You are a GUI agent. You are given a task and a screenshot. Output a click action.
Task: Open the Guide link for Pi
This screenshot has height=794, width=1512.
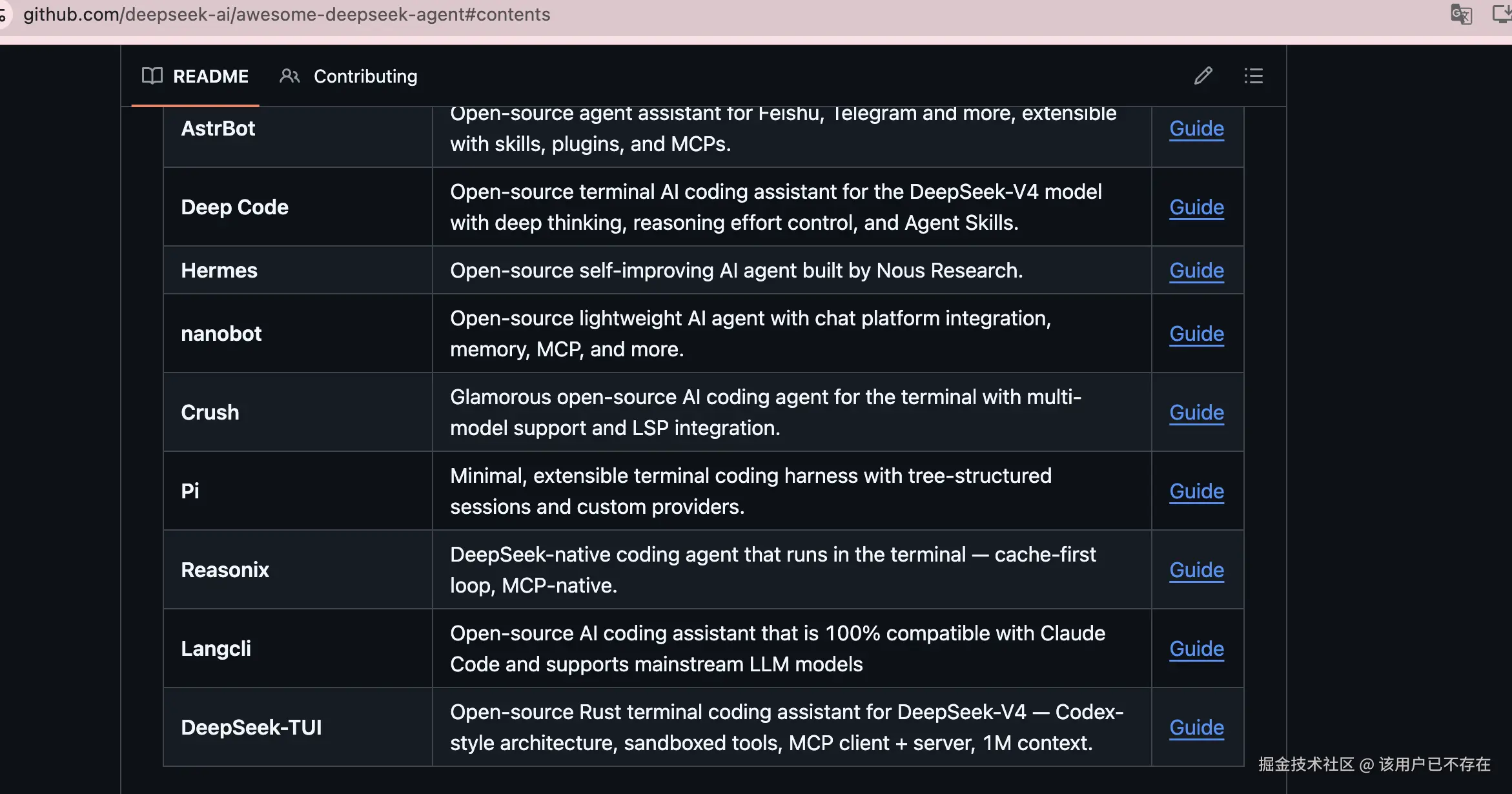coord(1196,491)
